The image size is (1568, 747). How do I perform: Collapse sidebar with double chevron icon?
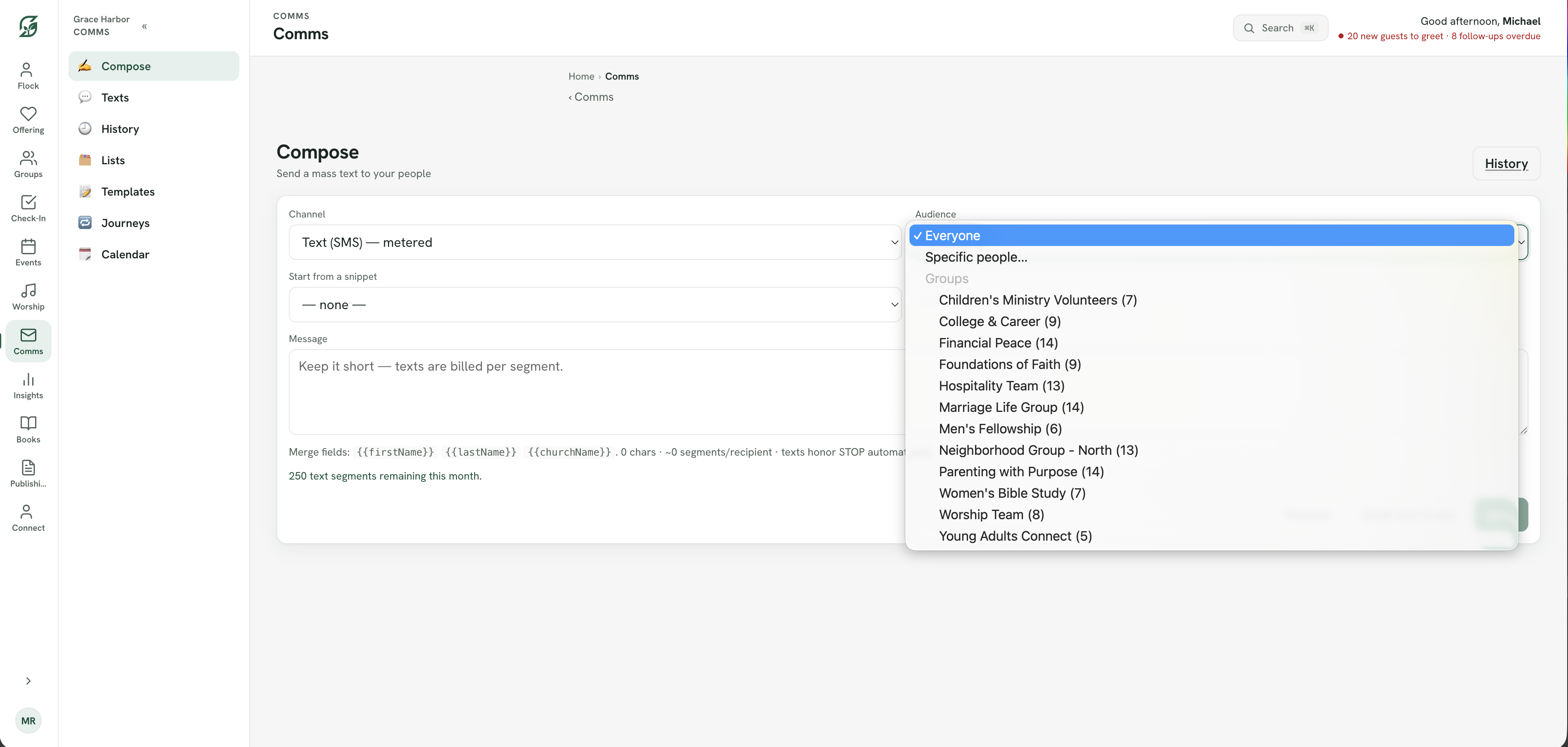click(x=144, y=26)
